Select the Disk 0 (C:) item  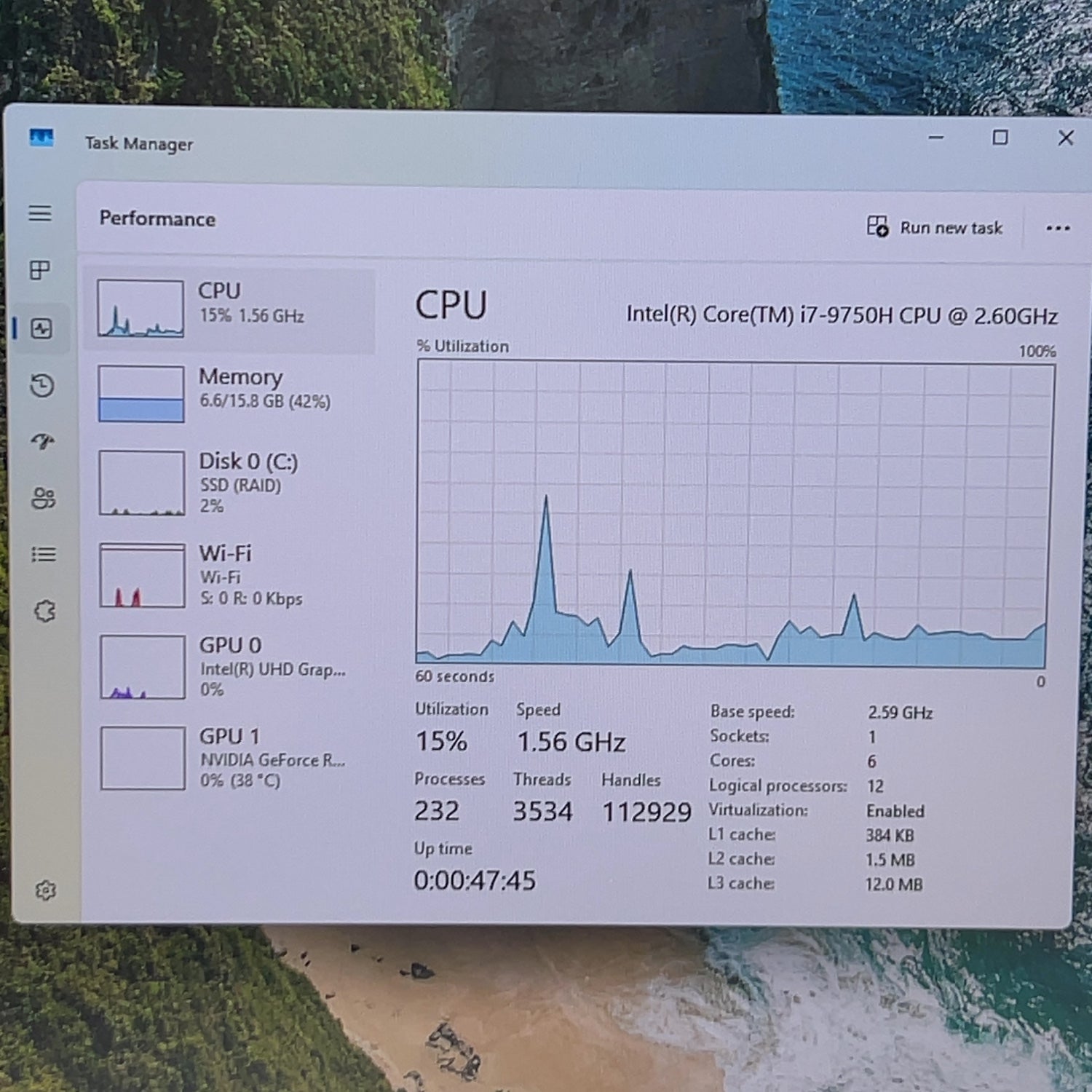click(230, 483)
